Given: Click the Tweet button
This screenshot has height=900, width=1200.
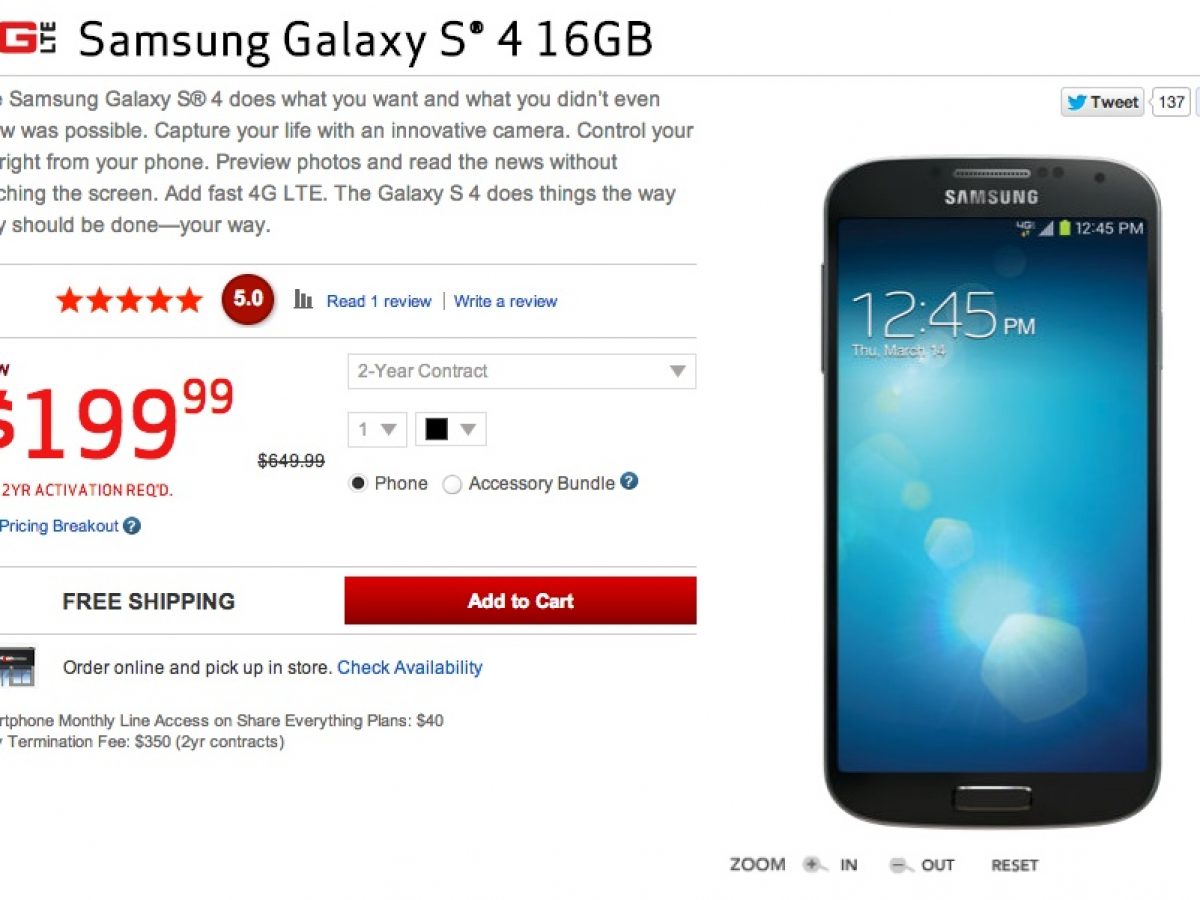Looking at the screenshot, I should (1102, 102).
